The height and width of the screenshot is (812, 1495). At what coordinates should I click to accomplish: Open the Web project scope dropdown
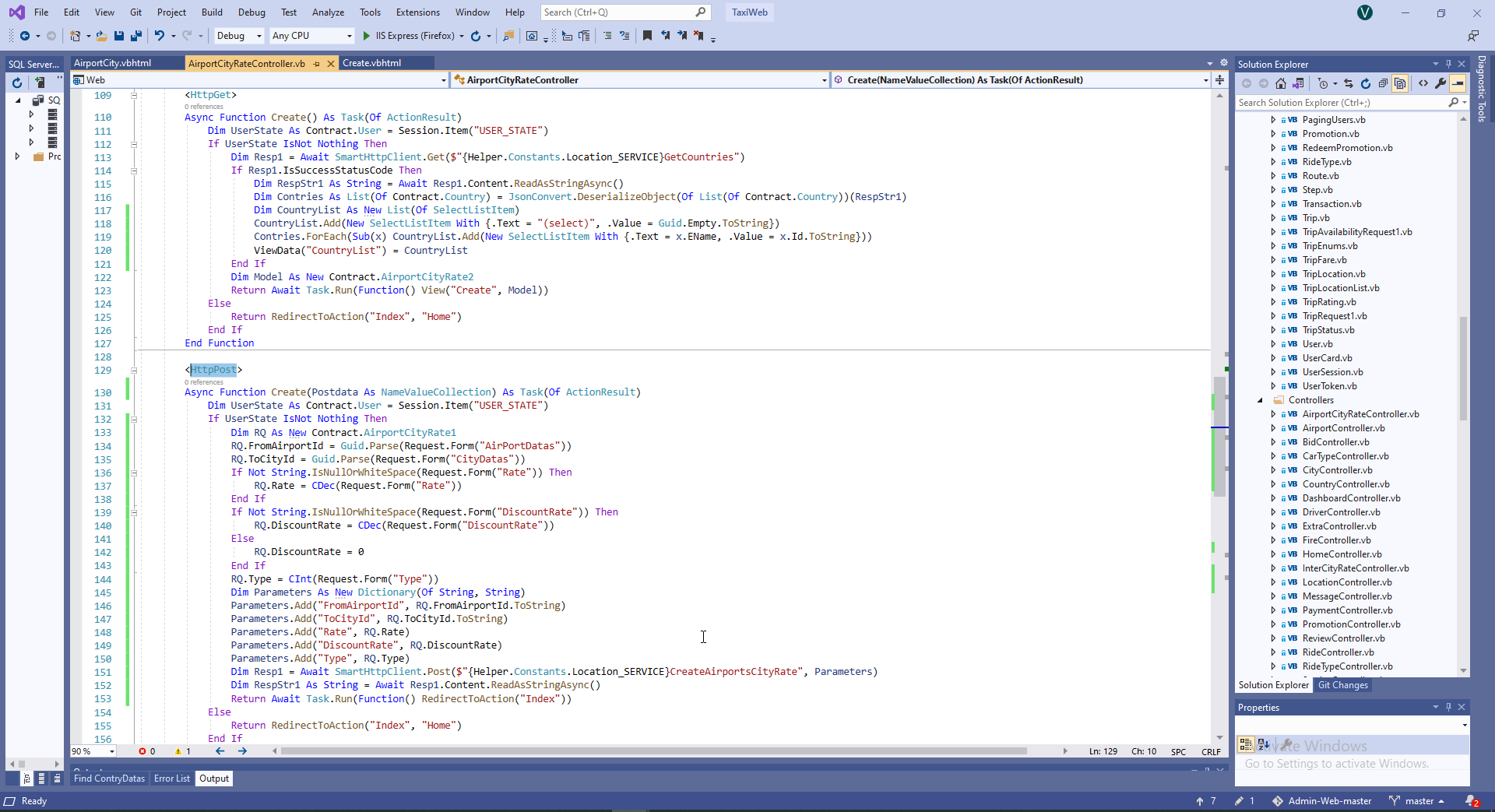(259, 80)
